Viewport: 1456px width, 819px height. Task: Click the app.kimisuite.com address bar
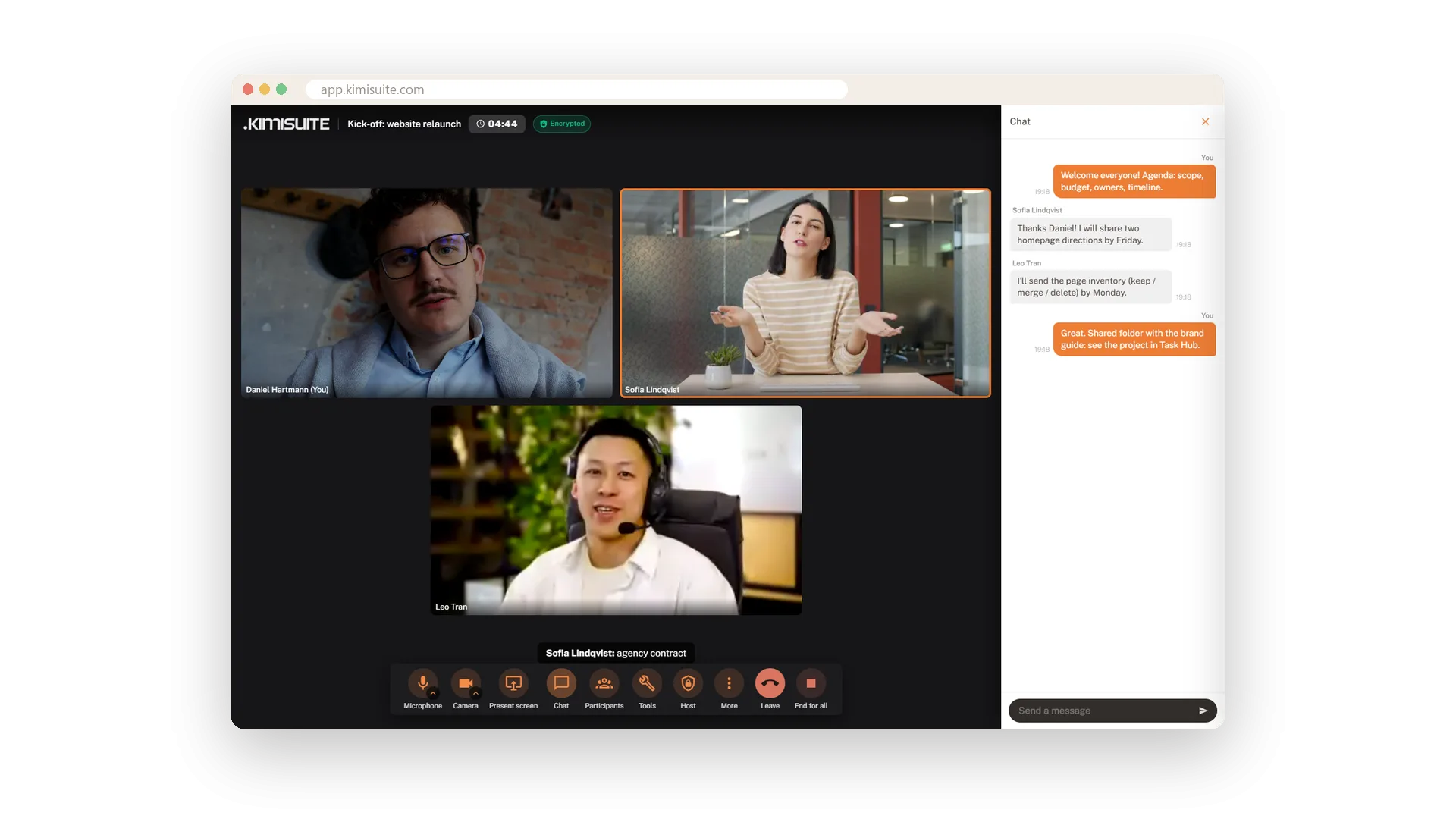pyautogui.click(x=576, y=89)
